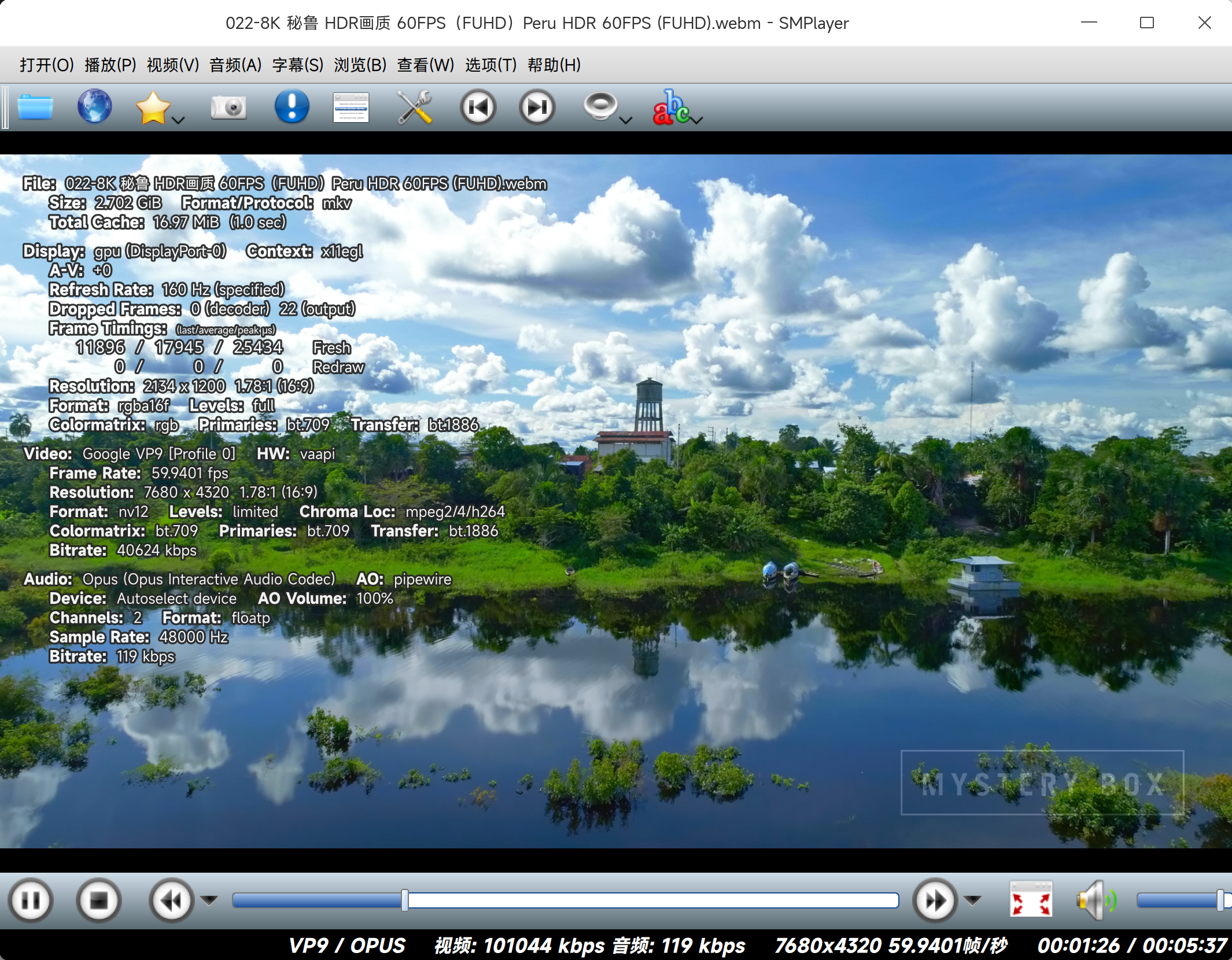1232x960 pixels.
Task: Skip to next file in playlist
Action: [537, 108]
